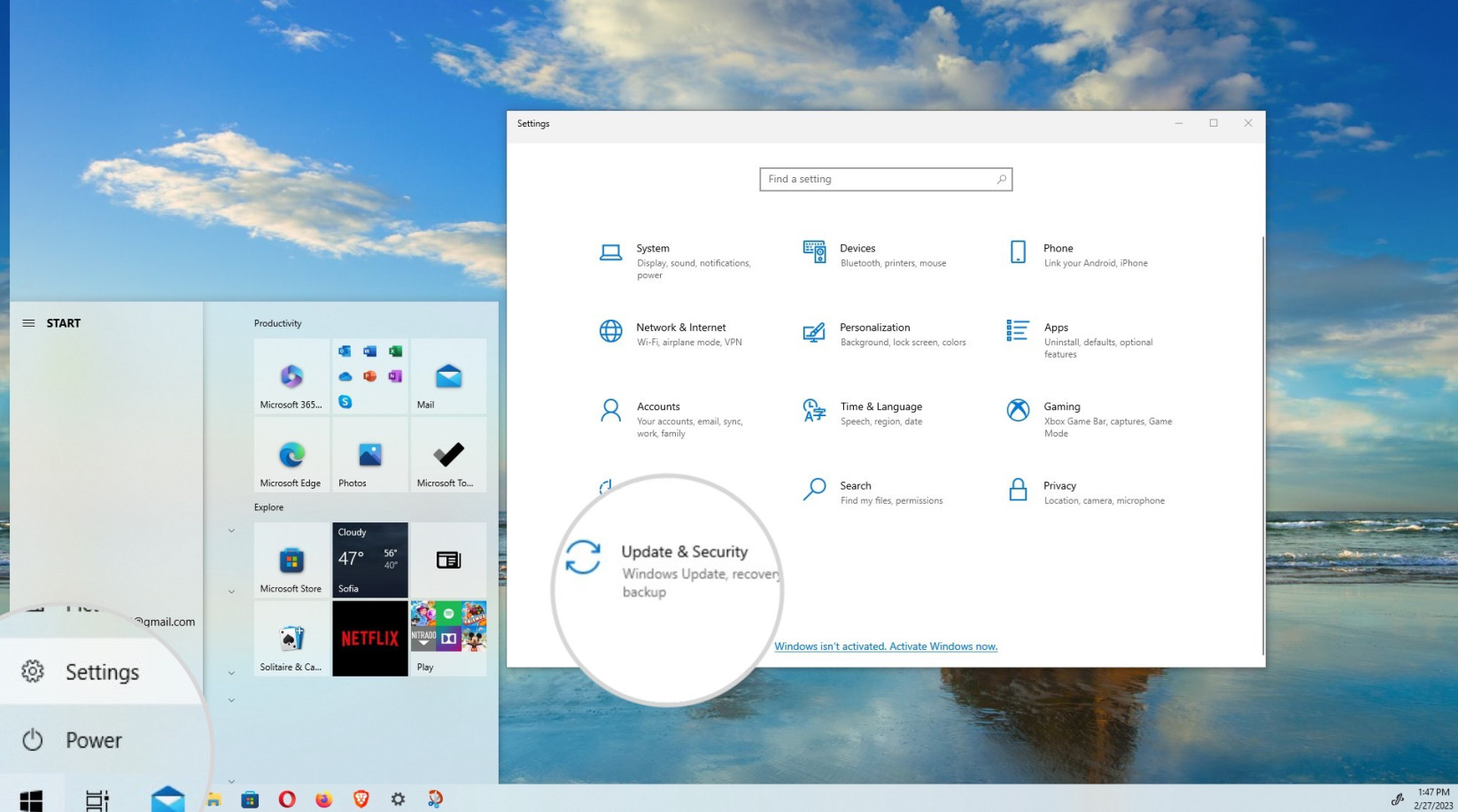The height and width of the screenshot is (812, 1458).
Task: Open Network & Internet settings
Action: coord(671,334)
